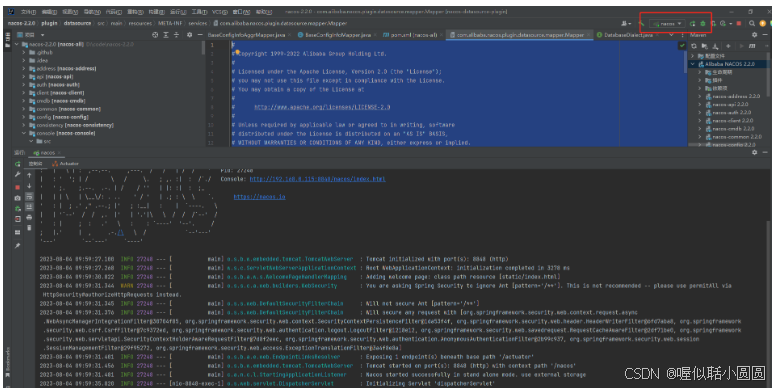The image size is (774, 388).
Task: Click the camera thread dump icon
Action: click(18, 198)
